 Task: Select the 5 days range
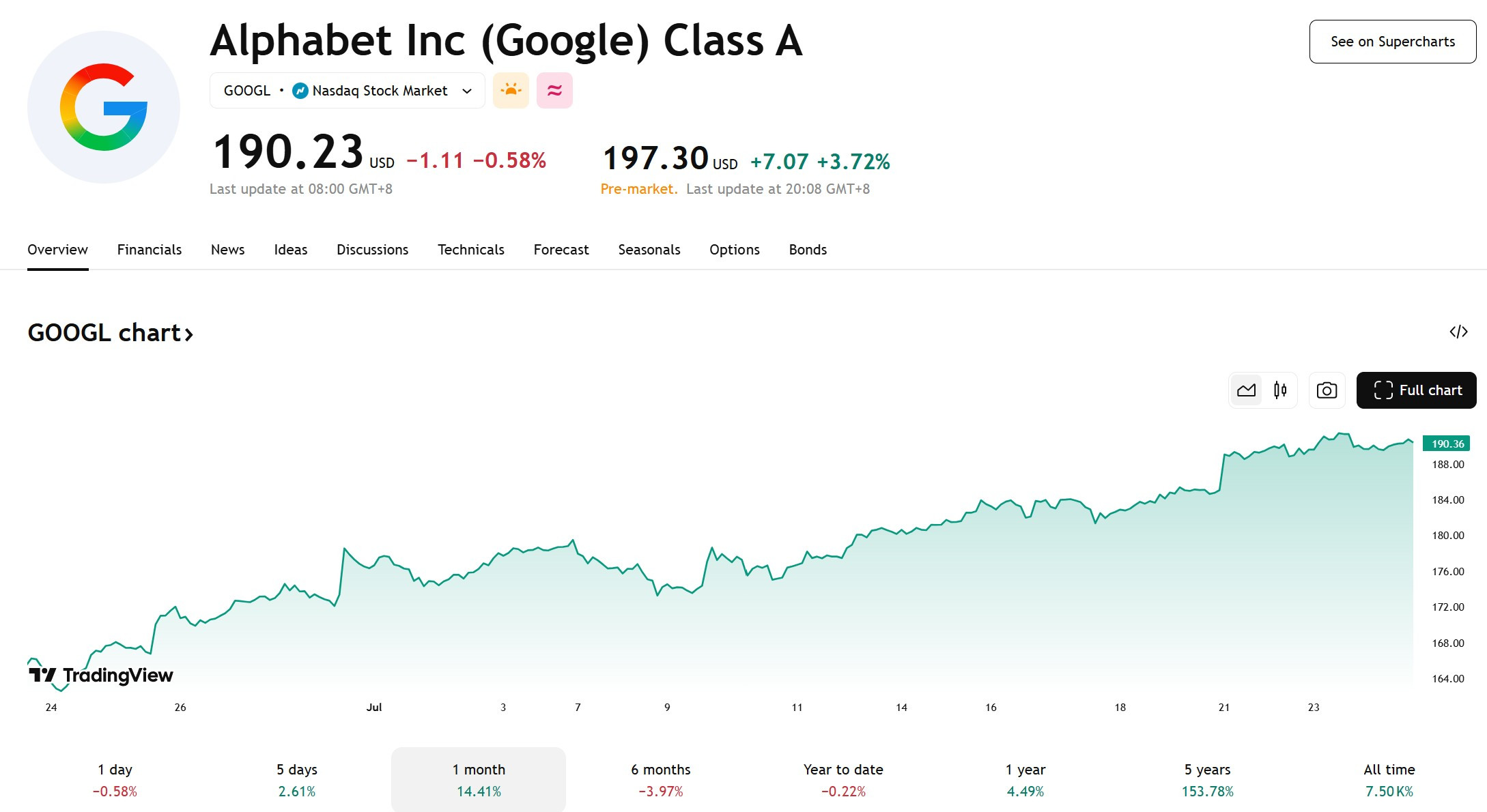[x=297, y=779]
